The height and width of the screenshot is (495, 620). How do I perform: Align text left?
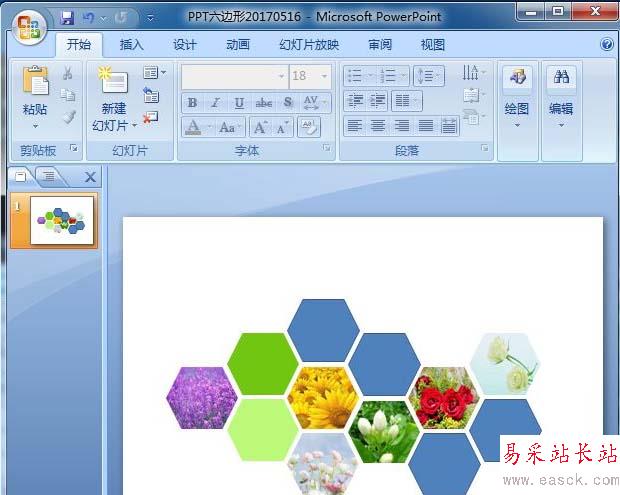[x=354, y=126]
